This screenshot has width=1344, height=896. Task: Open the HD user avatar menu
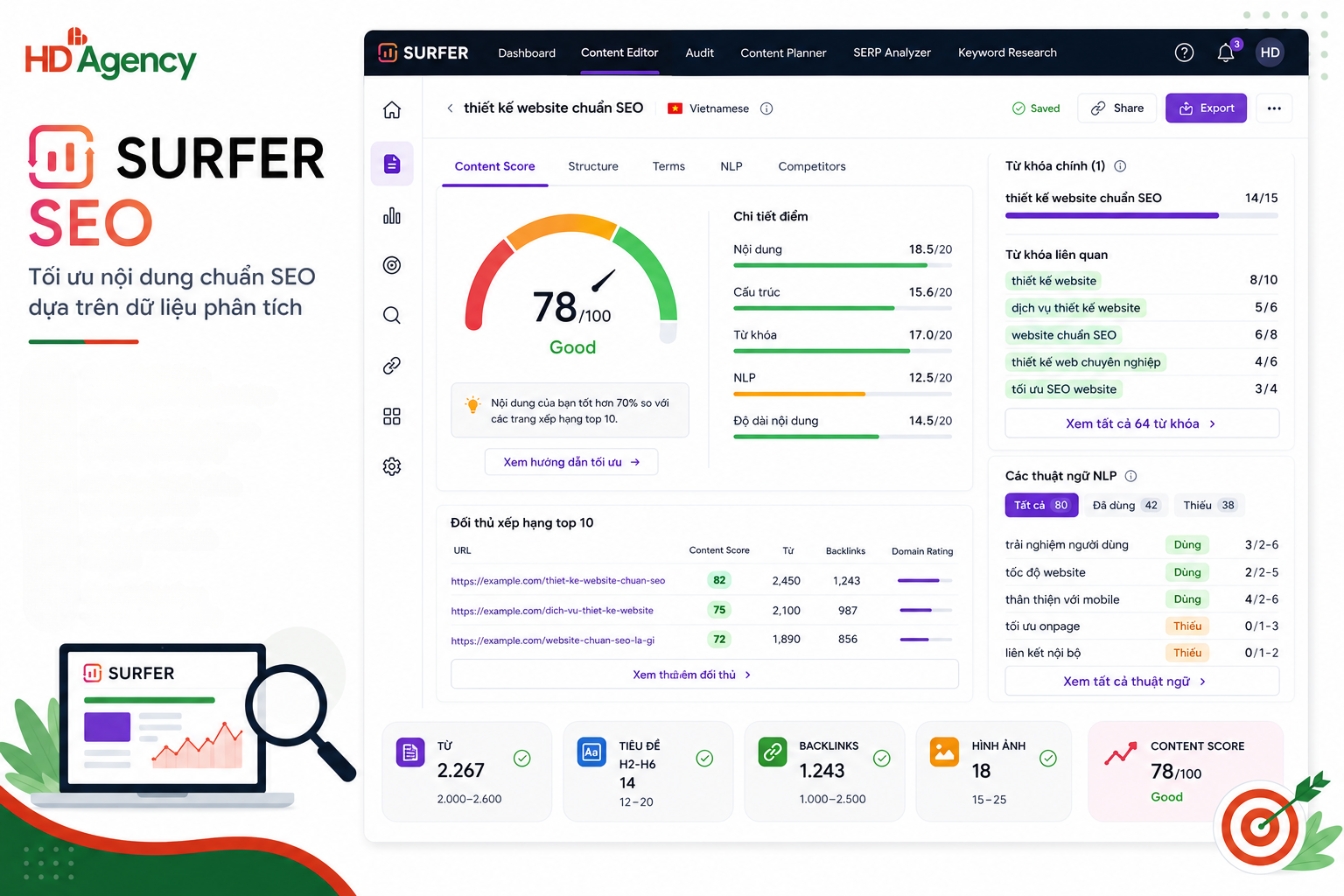point(1270,53)
